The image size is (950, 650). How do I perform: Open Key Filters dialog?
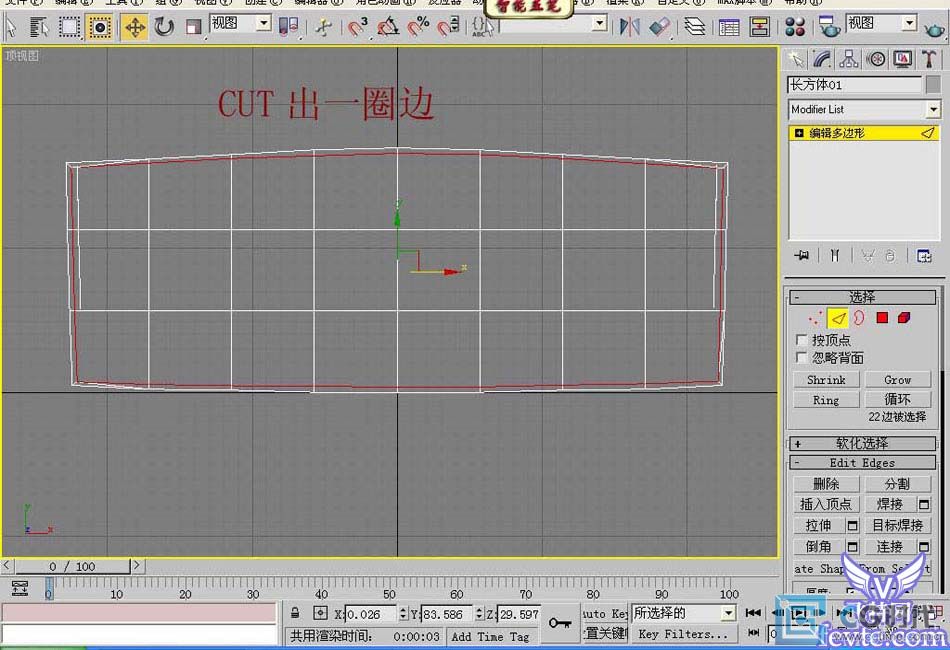click(683, 634)
